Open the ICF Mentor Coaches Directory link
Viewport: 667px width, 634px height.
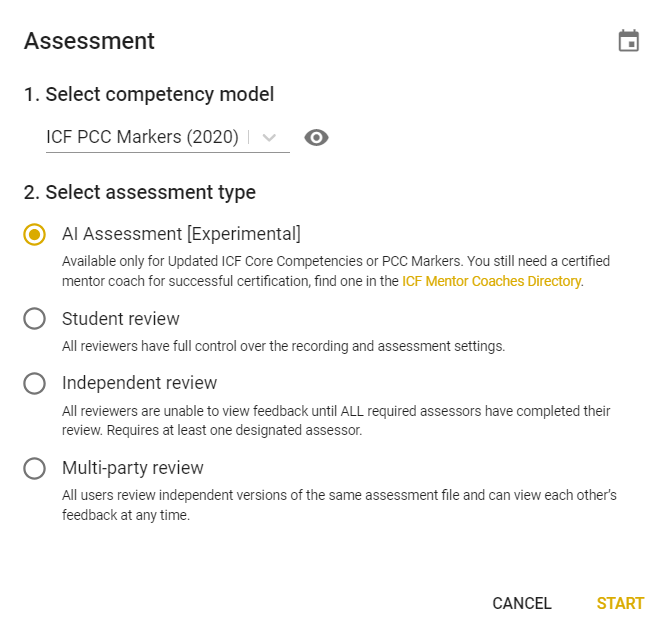491,282
